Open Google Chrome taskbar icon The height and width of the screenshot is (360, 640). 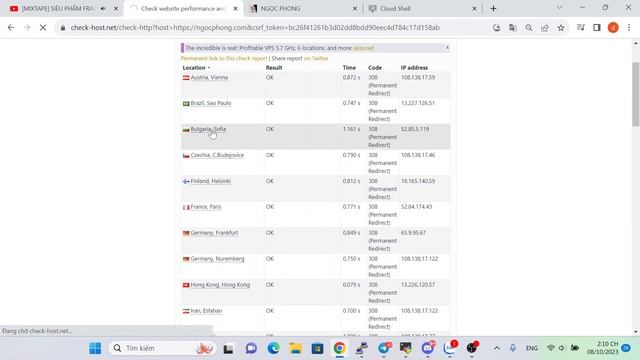(x=340, y=348)
